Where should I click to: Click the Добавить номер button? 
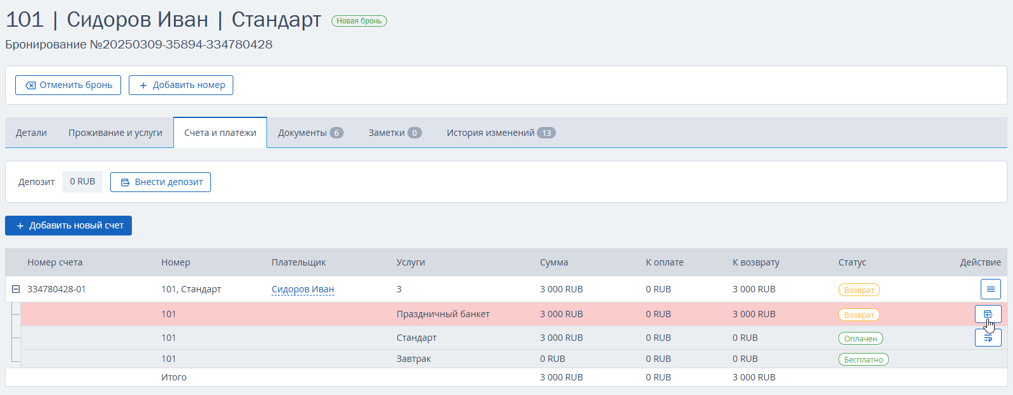pos(181,85)
